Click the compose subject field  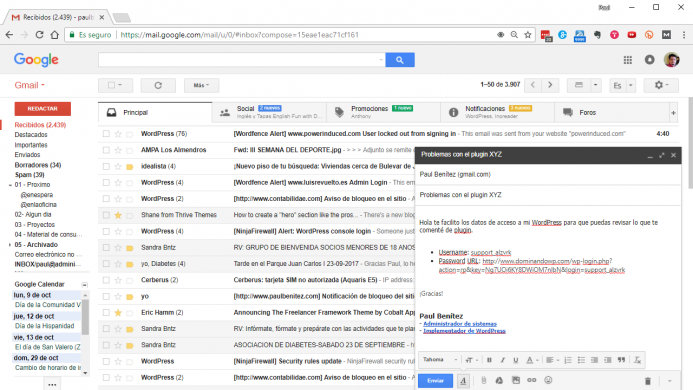548,195
